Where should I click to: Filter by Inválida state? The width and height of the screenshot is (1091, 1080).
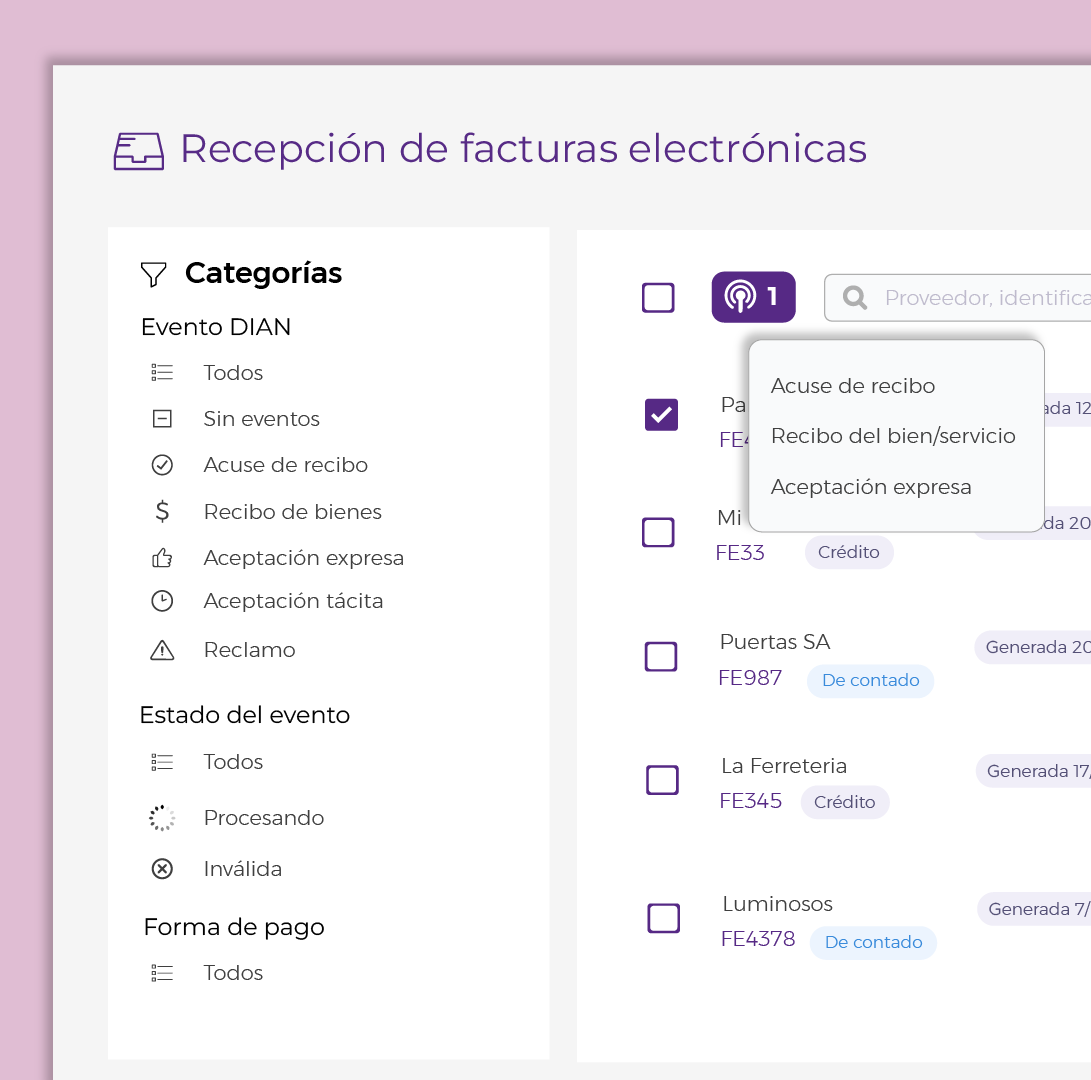coord(243,869)
